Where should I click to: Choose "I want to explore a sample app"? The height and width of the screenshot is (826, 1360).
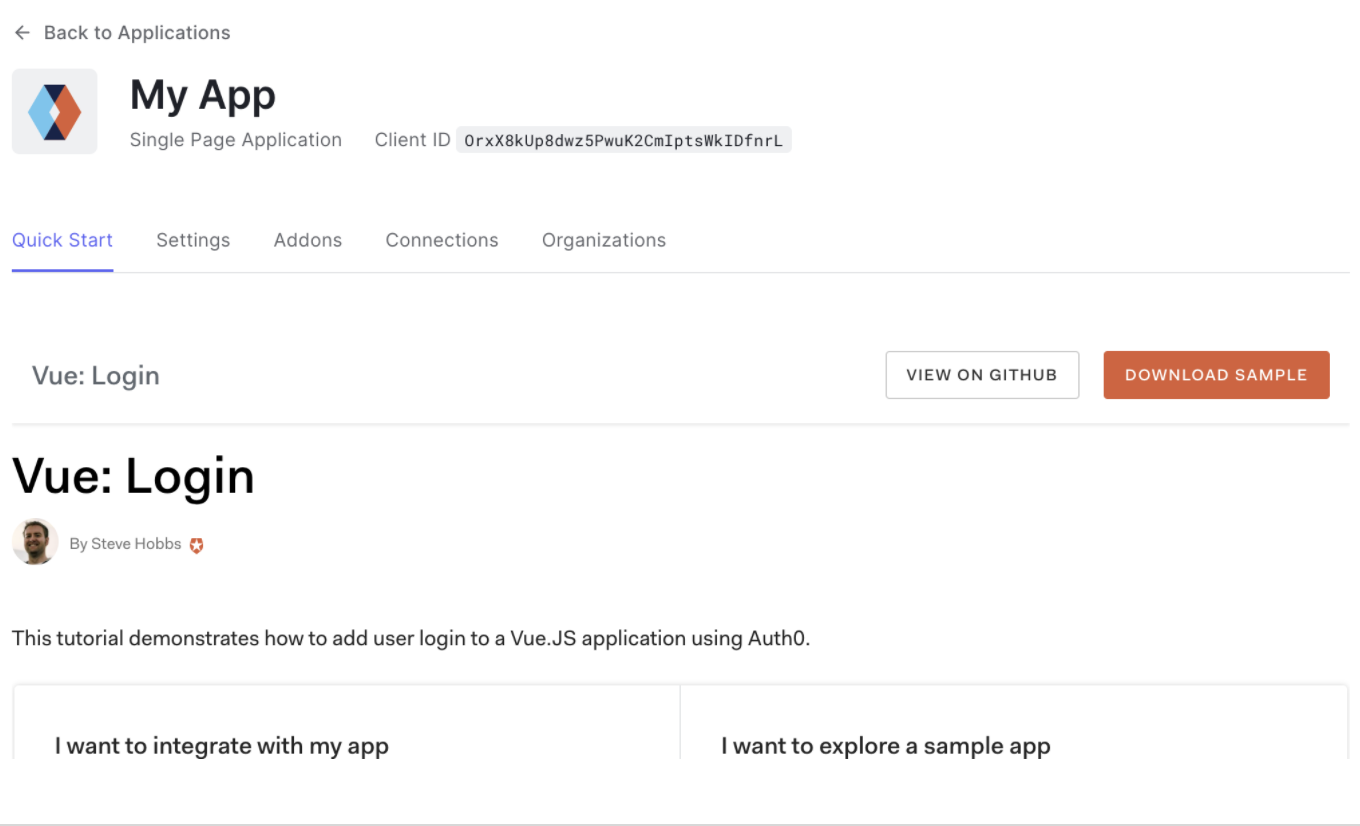pos(886,746)
